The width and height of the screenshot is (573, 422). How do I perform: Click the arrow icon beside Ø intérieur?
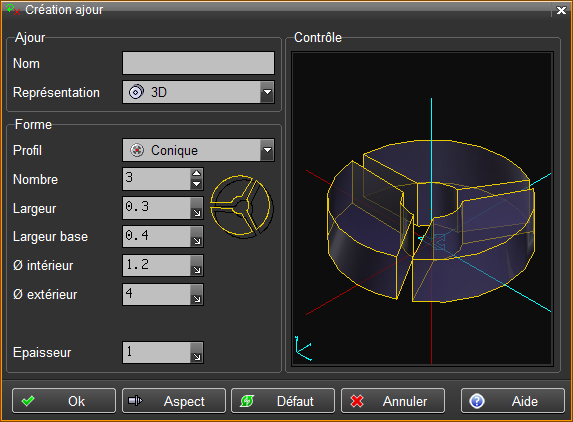[x=197, y=266]
